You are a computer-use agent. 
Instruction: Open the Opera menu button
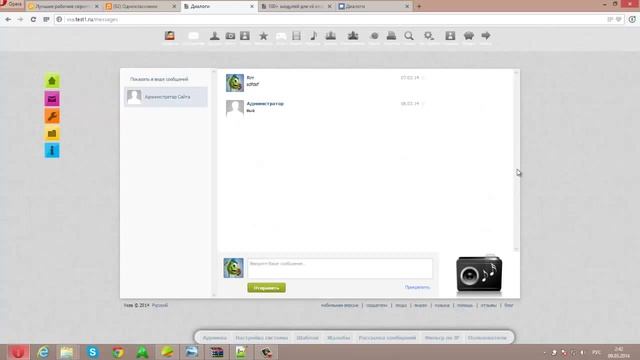[12, 4]
